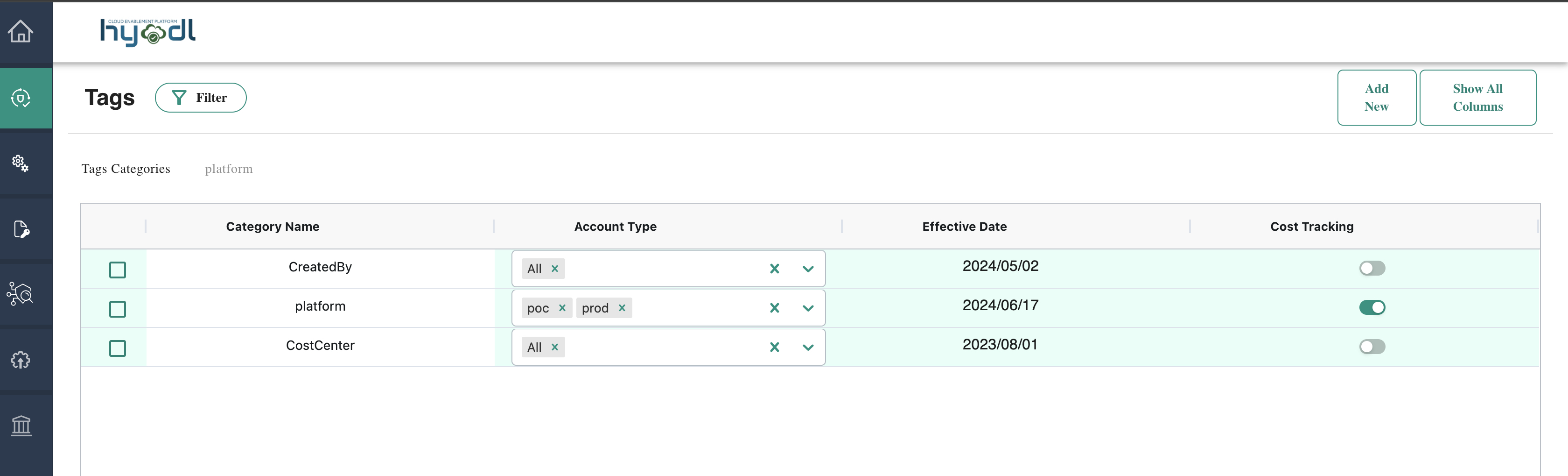Image resolution: width=1568 pixels, height=476 pixels.
Task: Open the bank institution icon in sidebar
Action: click(x=20, y=426)
